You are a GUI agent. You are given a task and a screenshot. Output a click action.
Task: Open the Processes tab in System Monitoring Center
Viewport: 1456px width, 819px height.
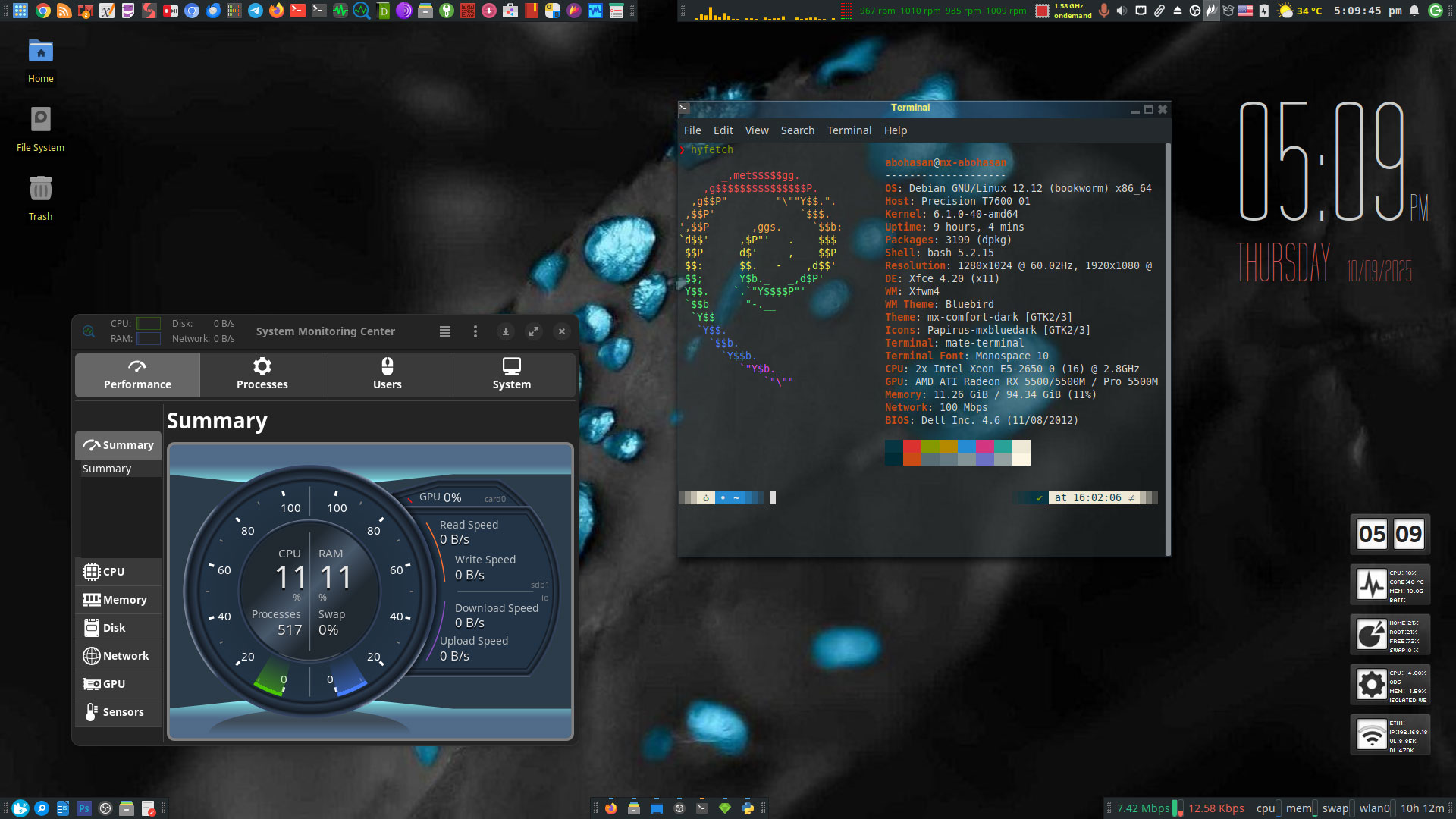click(x=262, y=375)
